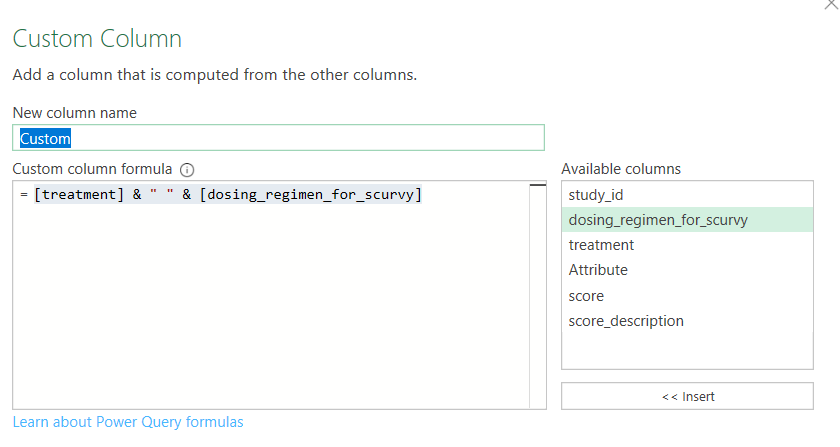Click the << Insert button

coord(687,396)
